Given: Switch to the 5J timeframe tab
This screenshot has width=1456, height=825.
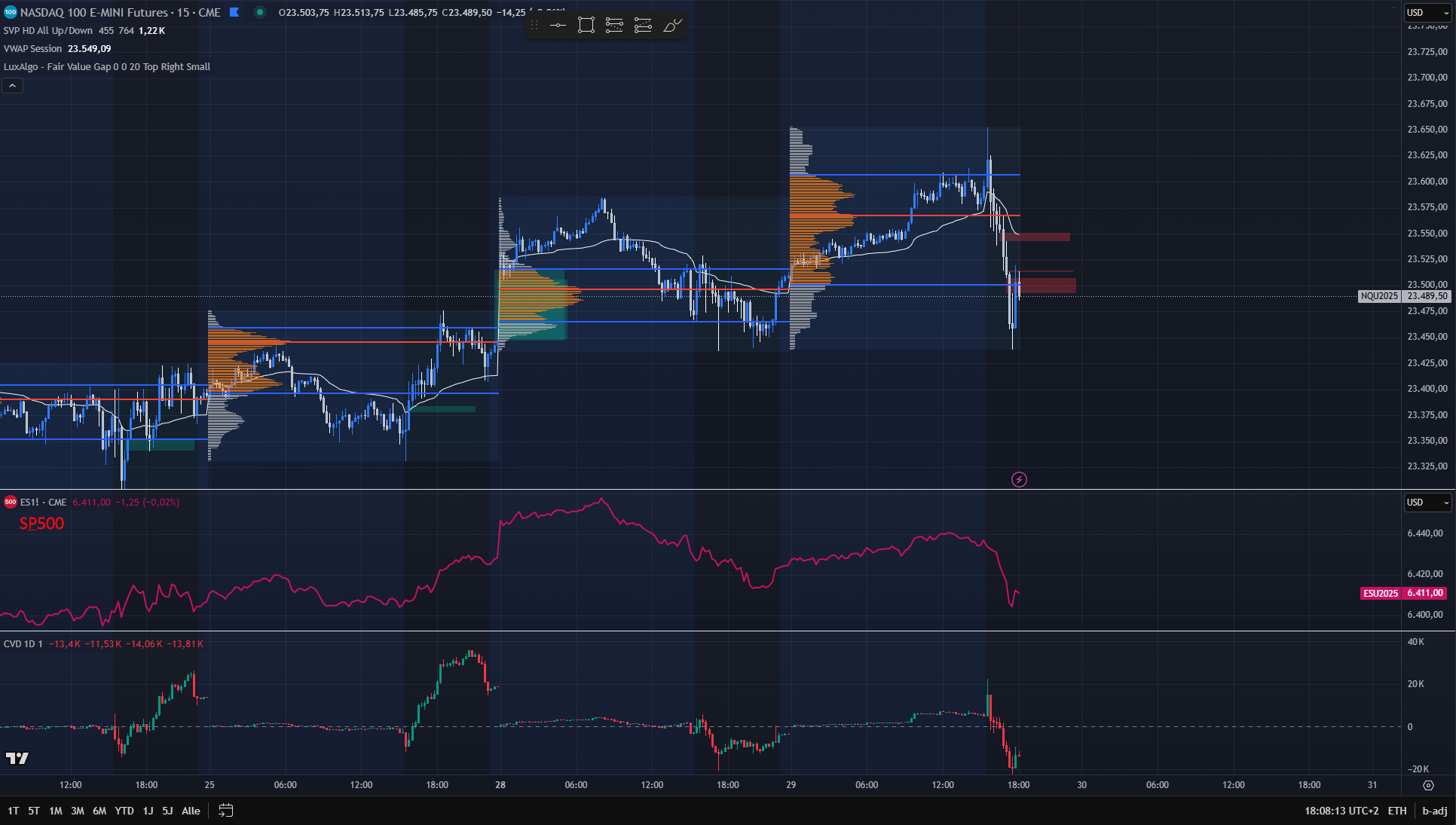Looking at the screenshot, I should pyautogui.click(x=167, y=811).
